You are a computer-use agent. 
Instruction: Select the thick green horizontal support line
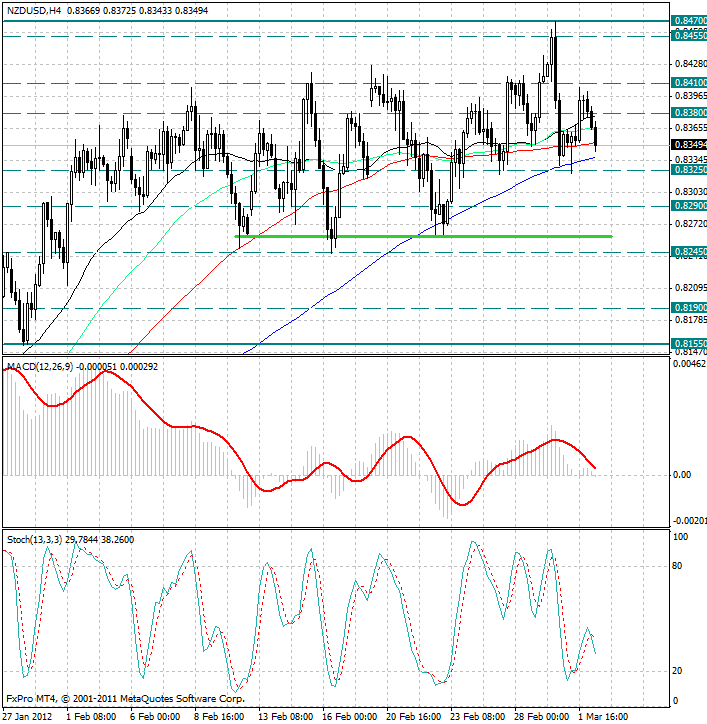[x=420, y=236]
